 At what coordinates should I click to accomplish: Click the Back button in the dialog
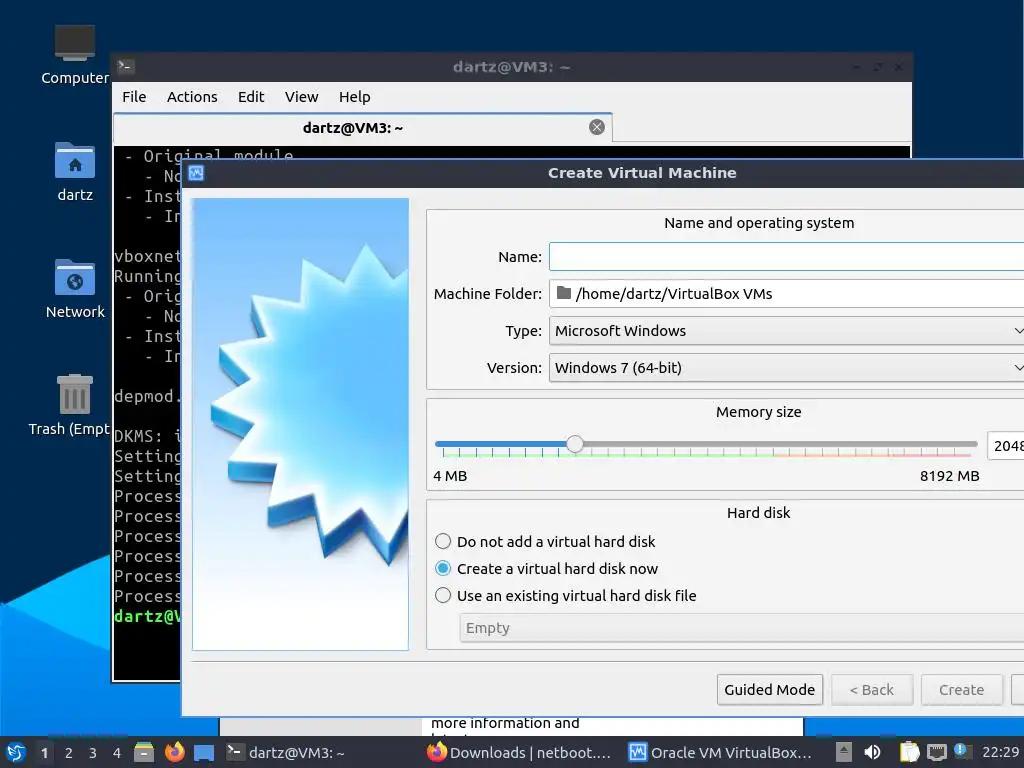pyautogui.click(x=871, y=690)
